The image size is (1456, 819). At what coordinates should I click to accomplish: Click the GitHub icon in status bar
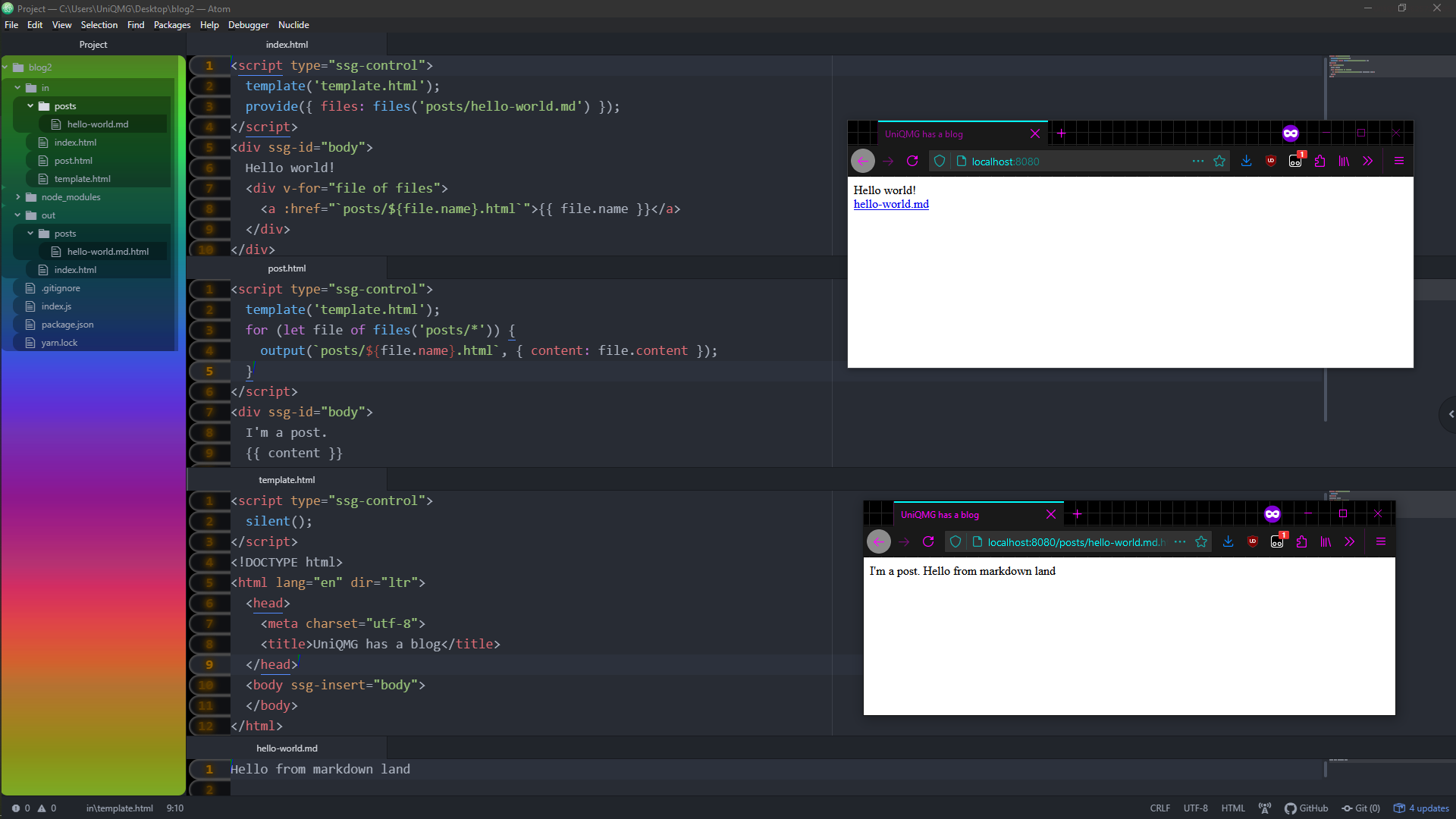click(1290, 808)
